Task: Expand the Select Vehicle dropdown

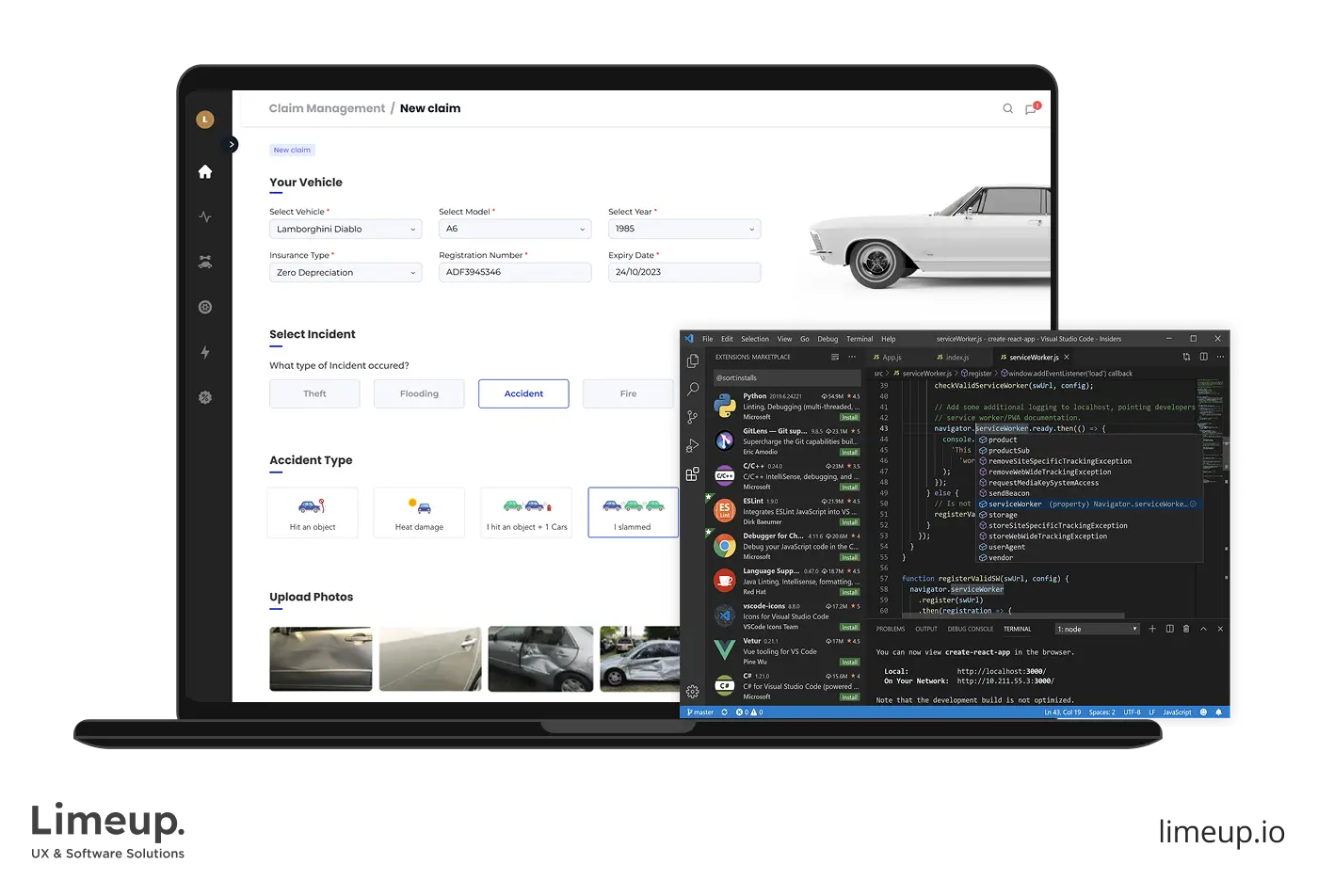Action: tap(346, 229)
